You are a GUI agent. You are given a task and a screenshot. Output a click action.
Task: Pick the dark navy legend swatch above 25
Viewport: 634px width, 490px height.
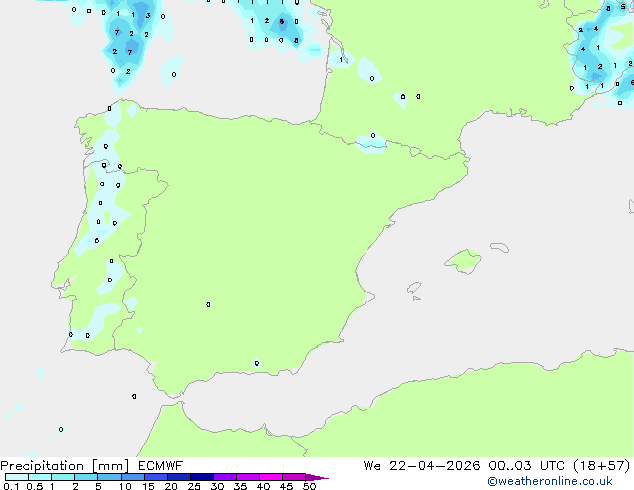click(x=202, y=477)
